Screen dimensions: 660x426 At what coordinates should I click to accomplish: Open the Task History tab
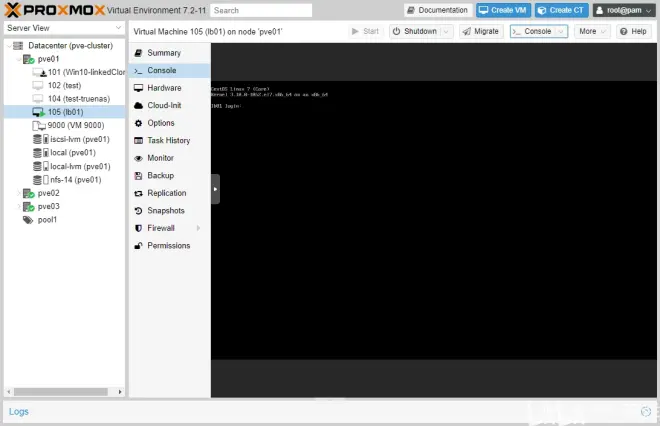click(x=170, y=141)
